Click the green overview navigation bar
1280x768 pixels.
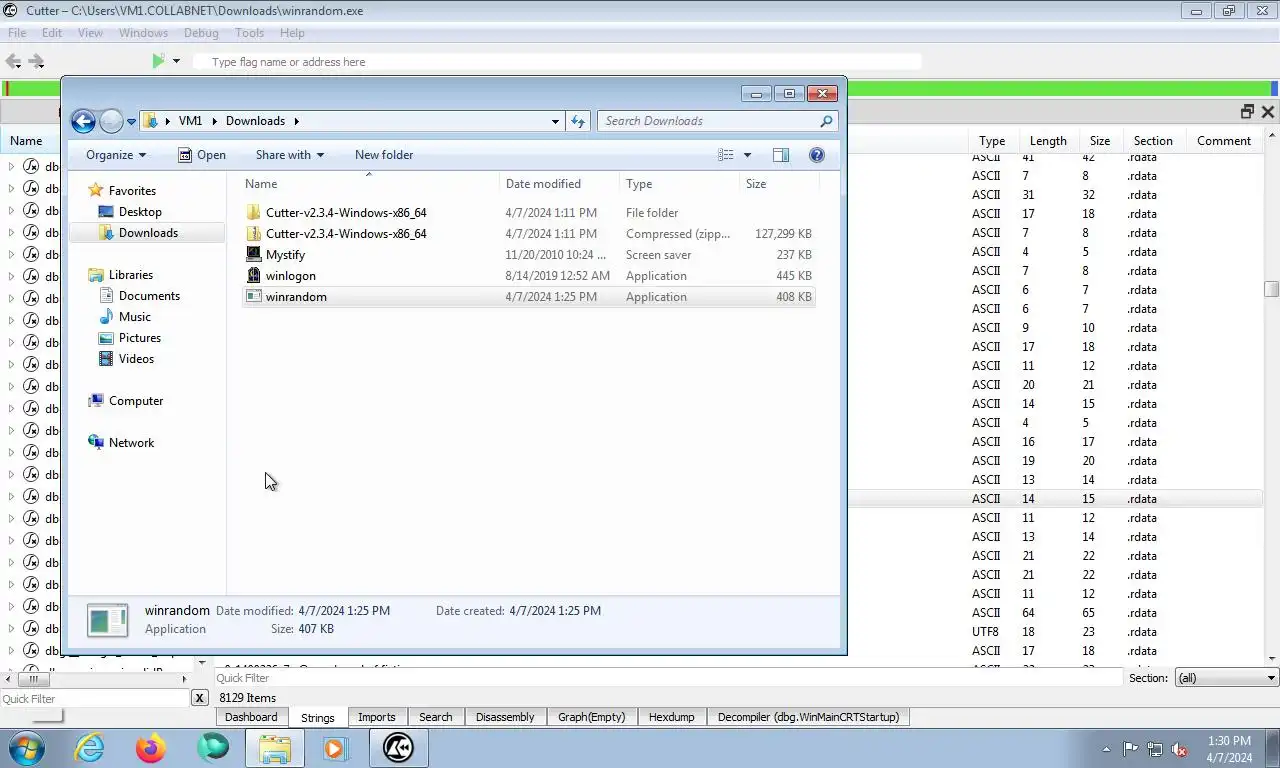[640, 89]
